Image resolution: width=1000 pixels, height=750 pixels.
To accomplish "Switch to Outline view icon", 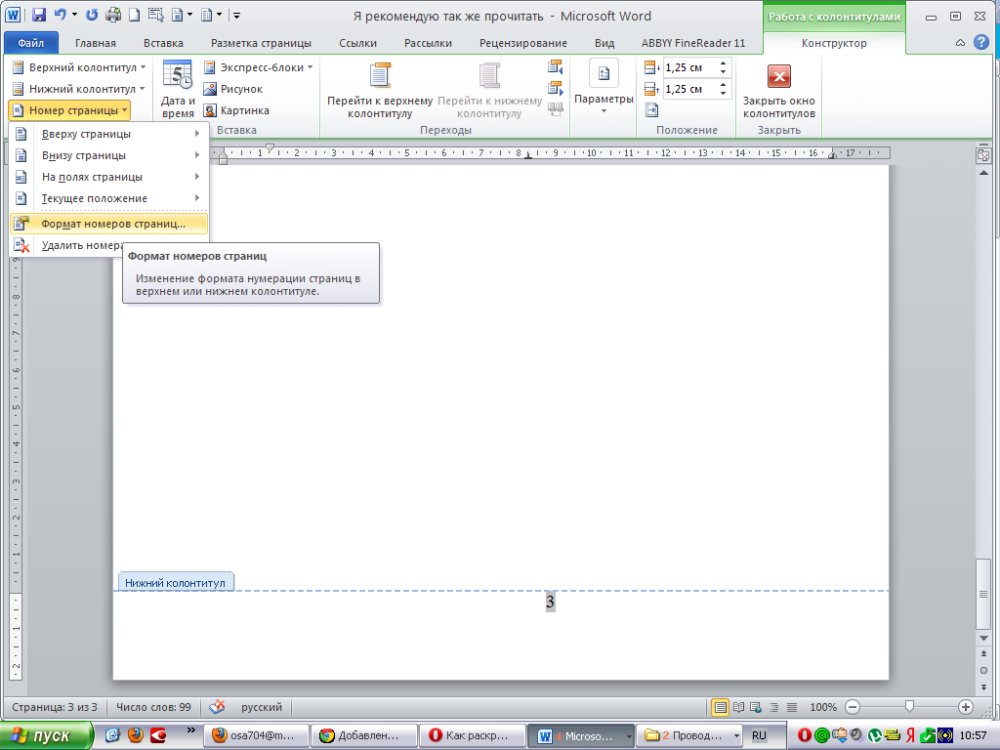I will point(774,707).
